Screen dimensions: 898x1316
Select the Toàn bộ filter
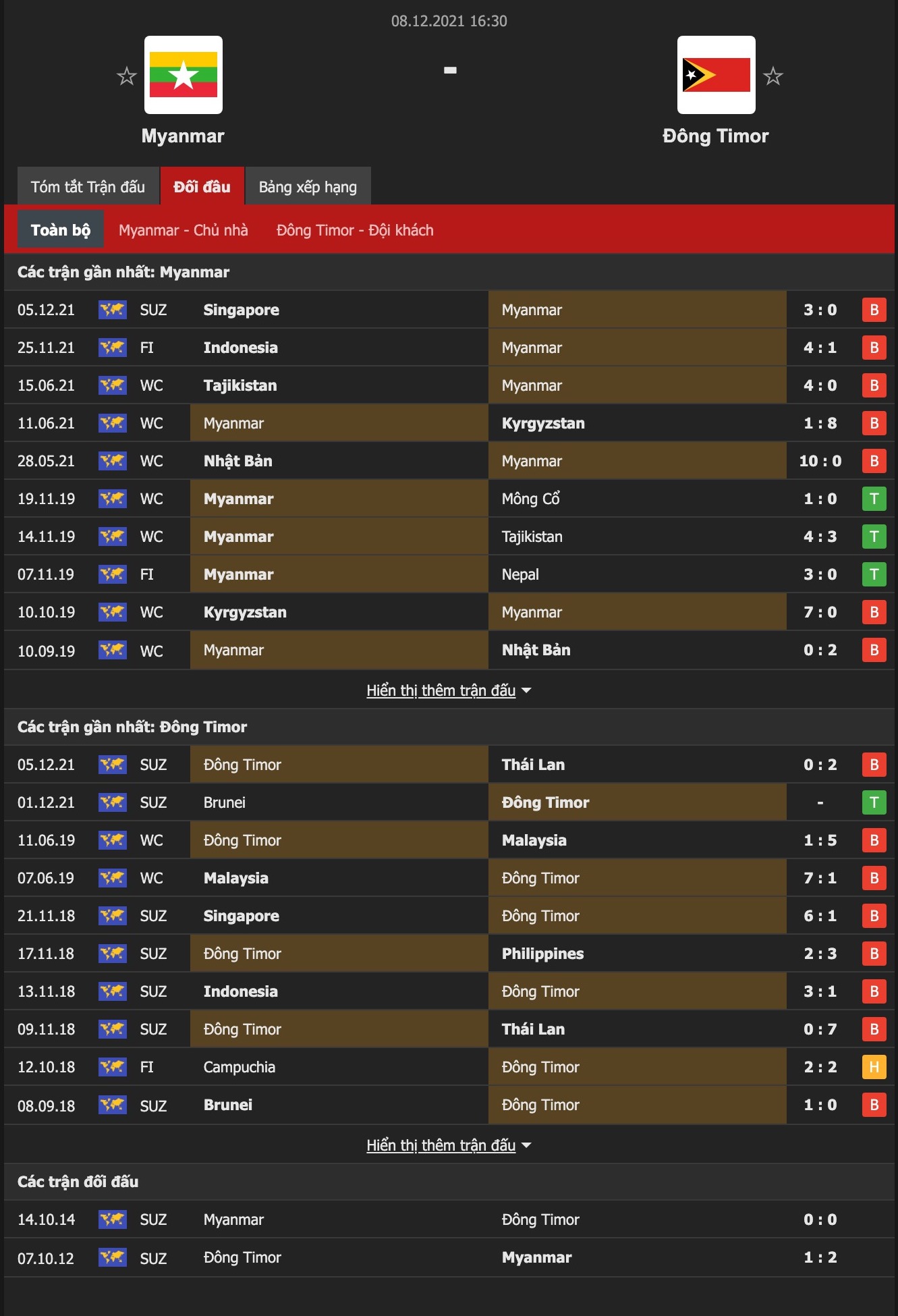point(60,229)
